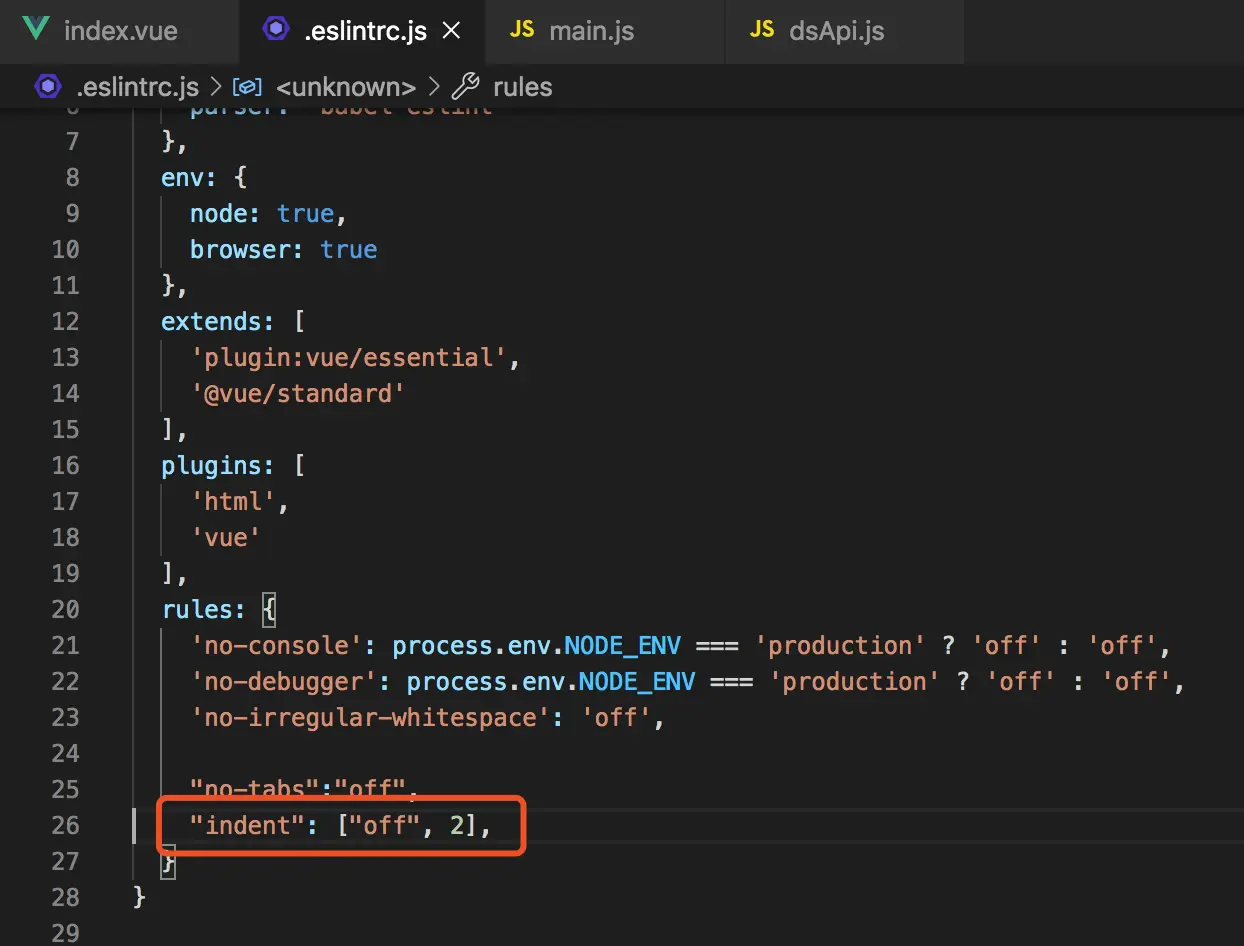
Task: Click 'node' property on line 9
Action: (x=218, y=213)
